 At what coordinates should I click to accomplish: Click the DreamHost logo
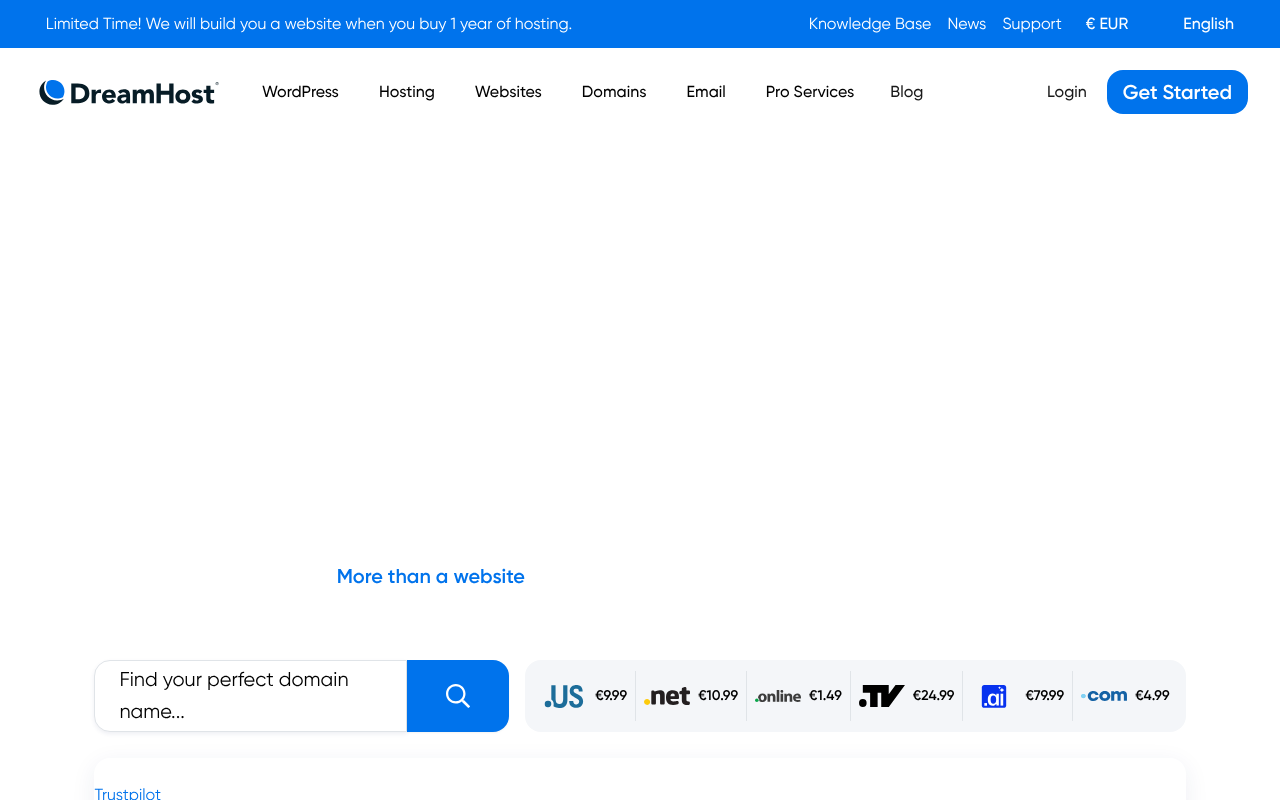tap(128, 92)
